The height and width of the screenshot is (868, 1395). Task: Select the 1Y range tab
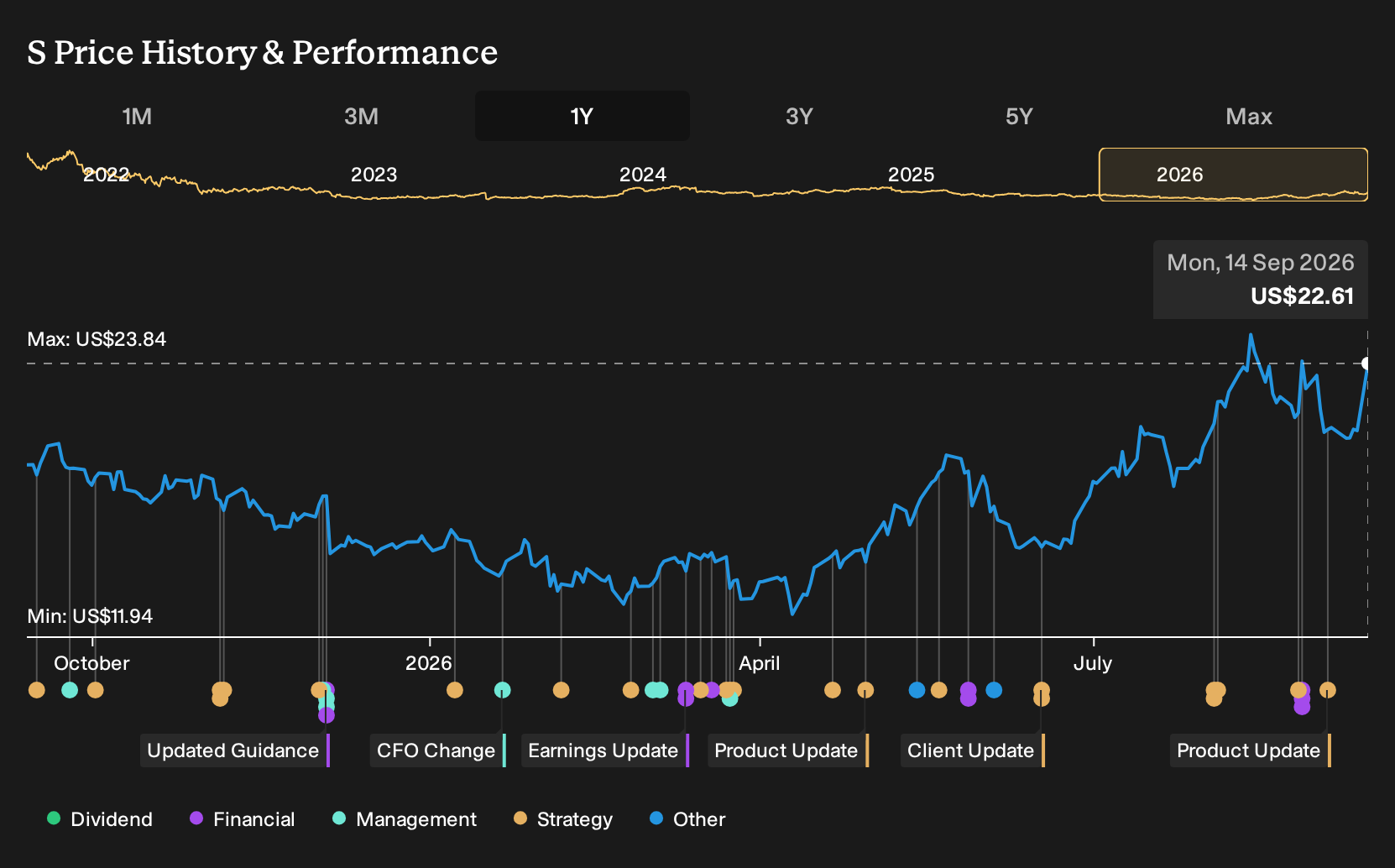tap(583, 116)
